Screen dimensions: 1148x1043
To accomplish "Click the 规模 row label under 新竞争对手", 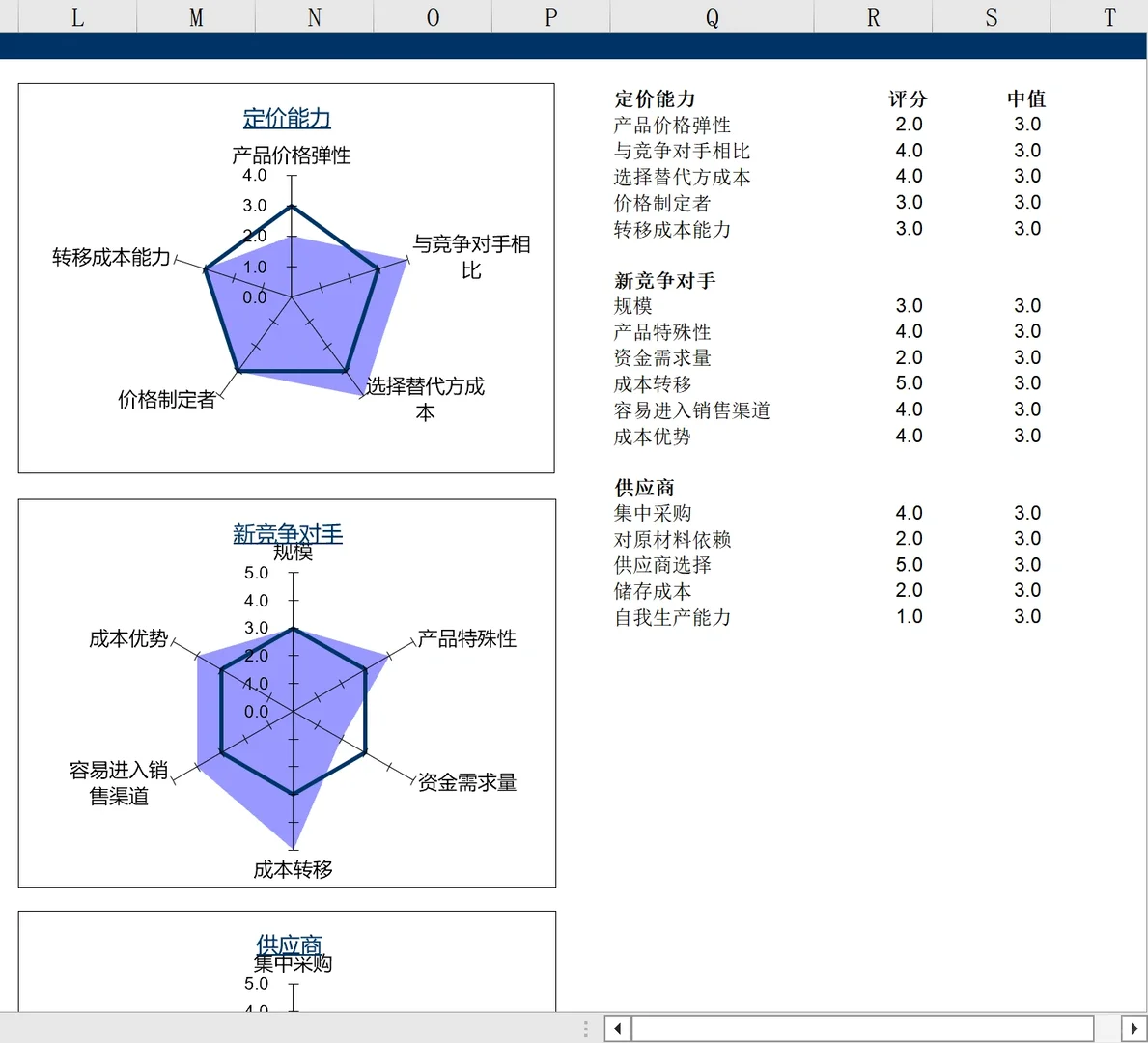I will [x=636, y=305].
